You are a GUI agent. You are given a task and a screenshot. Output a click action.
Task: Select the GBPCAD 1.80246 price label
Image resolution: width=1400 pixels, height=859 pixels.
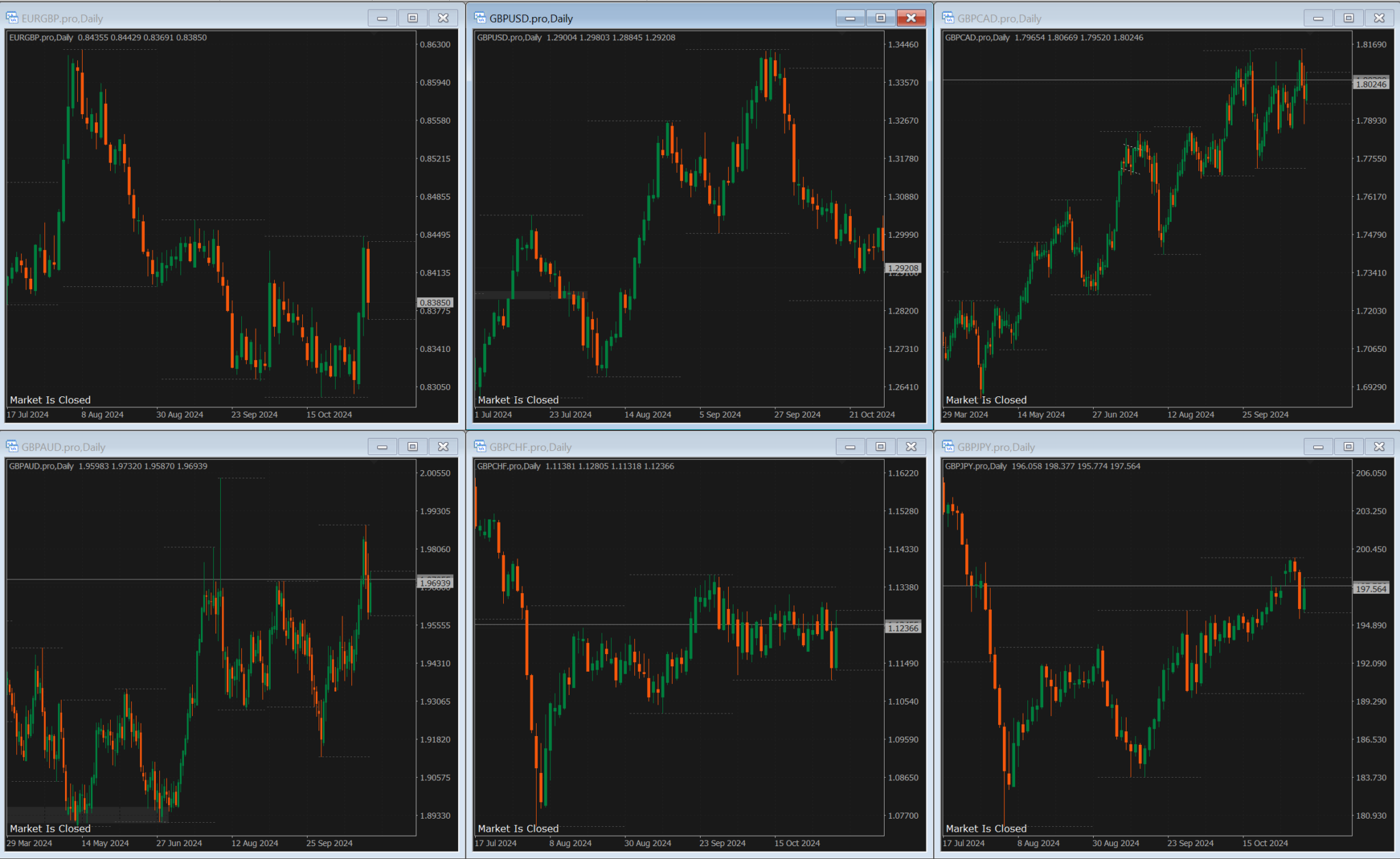click(x=1371, y=84)
